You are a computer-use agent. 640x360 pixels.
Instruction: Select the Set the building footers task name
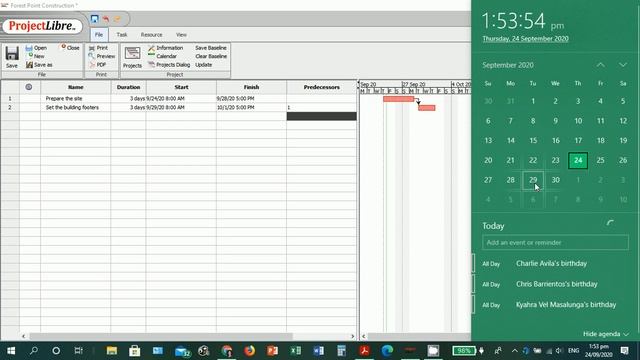[x=72, y=107]
